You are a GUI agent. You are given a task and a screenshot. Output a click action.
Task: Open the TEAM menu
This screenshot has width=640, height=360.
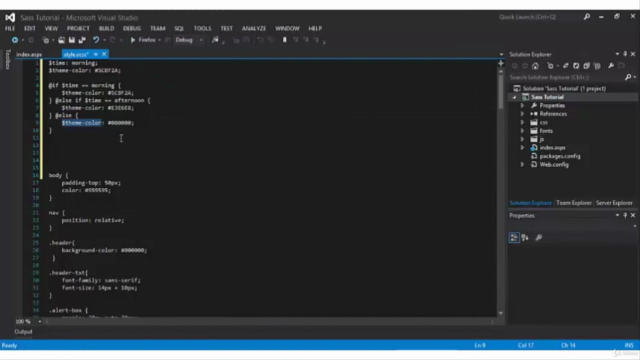click(158, 28)
